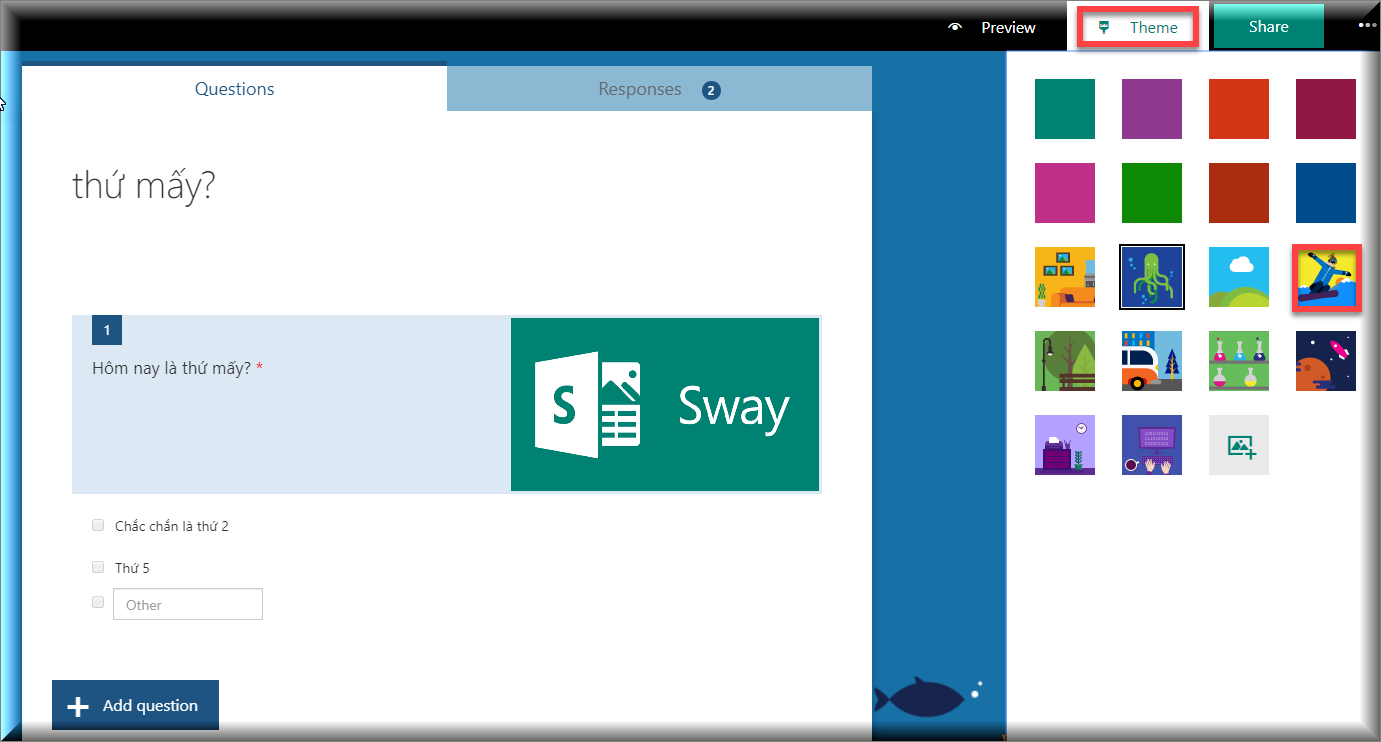Toggle the Other option checkbox

[x=98, y=602]
